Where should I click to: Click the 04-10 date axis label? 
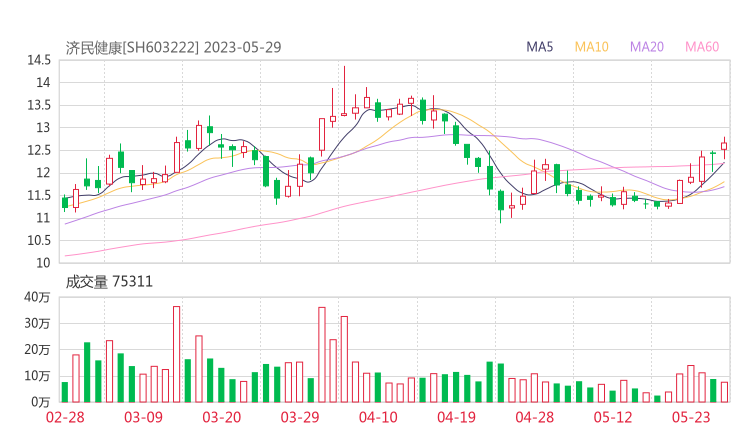click(x=378, y=417)
